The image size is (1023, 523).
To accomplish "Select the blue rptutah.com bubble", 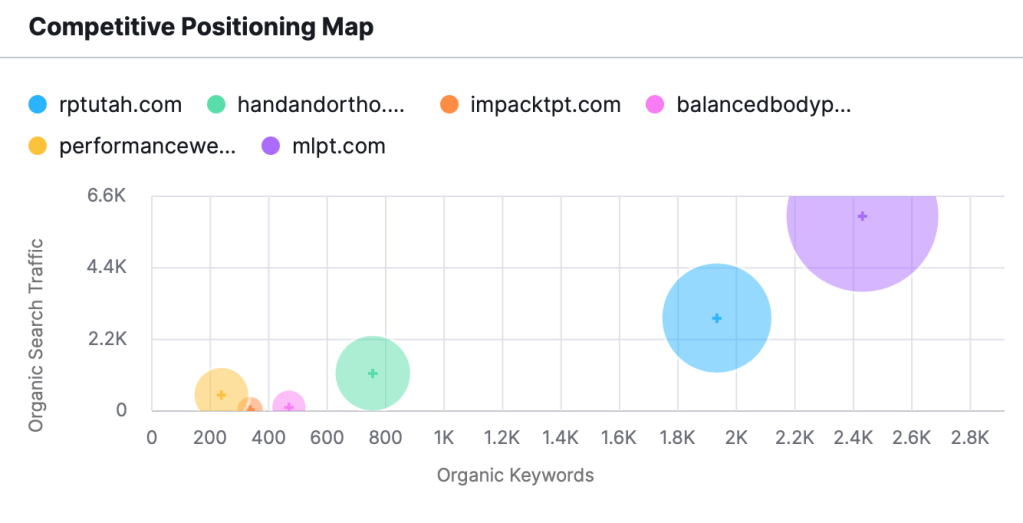I will coord(716,318).
